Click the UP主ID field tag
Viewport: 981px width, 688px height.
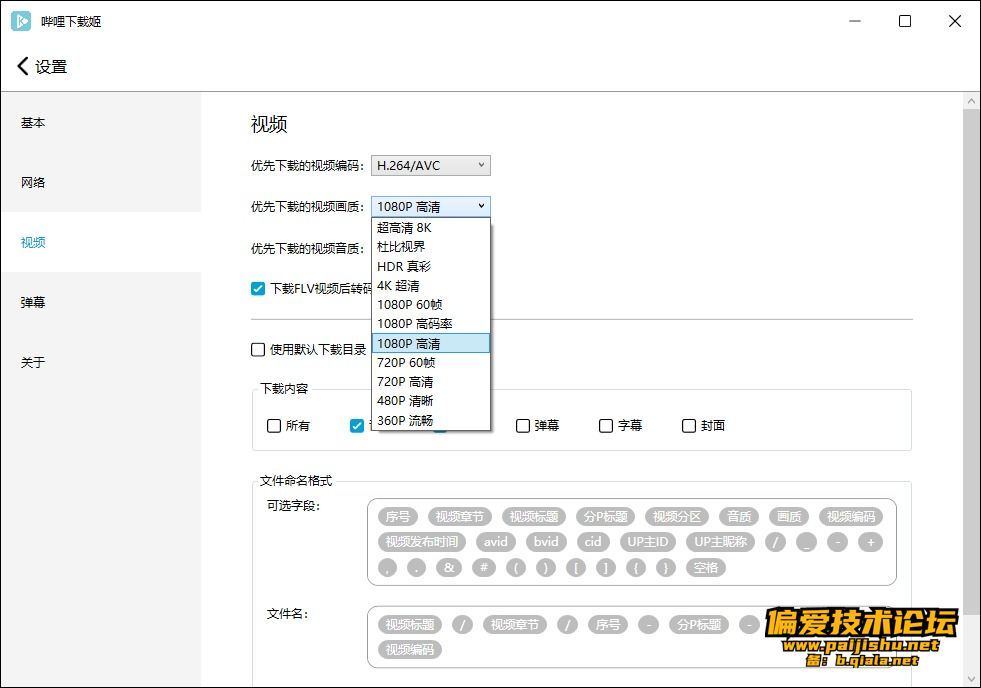648,542
